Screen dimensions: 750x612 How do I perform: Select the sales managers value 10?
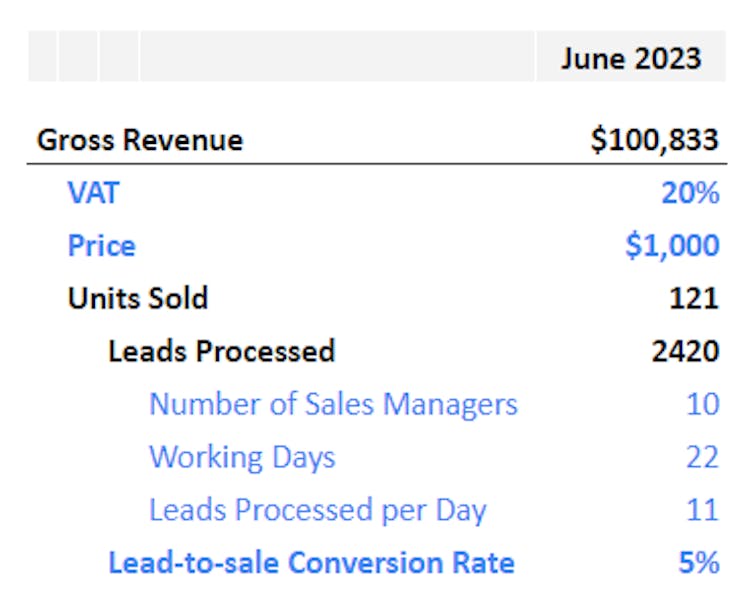tap(702, 404)
